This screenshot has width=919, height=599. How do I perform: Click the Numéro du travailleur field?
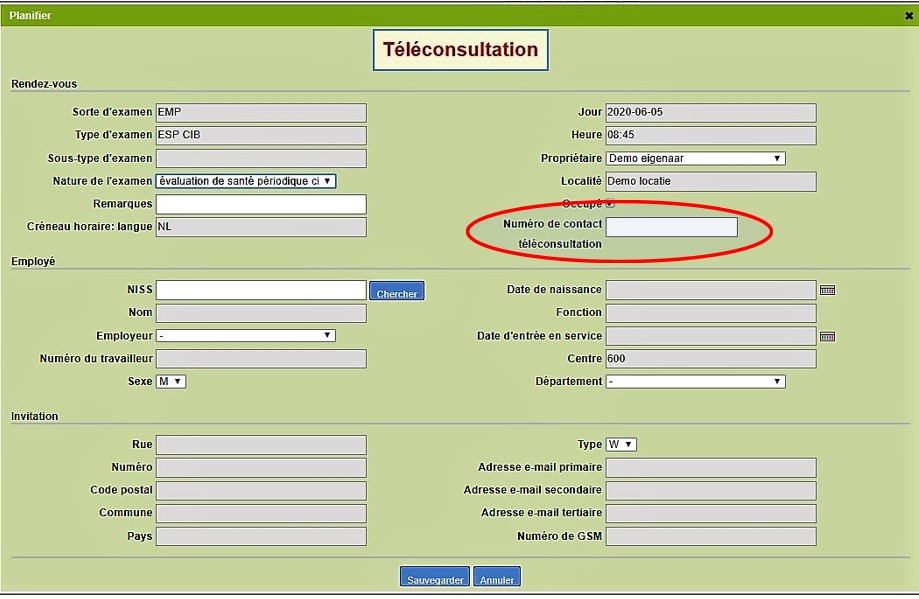coord(261,359)
